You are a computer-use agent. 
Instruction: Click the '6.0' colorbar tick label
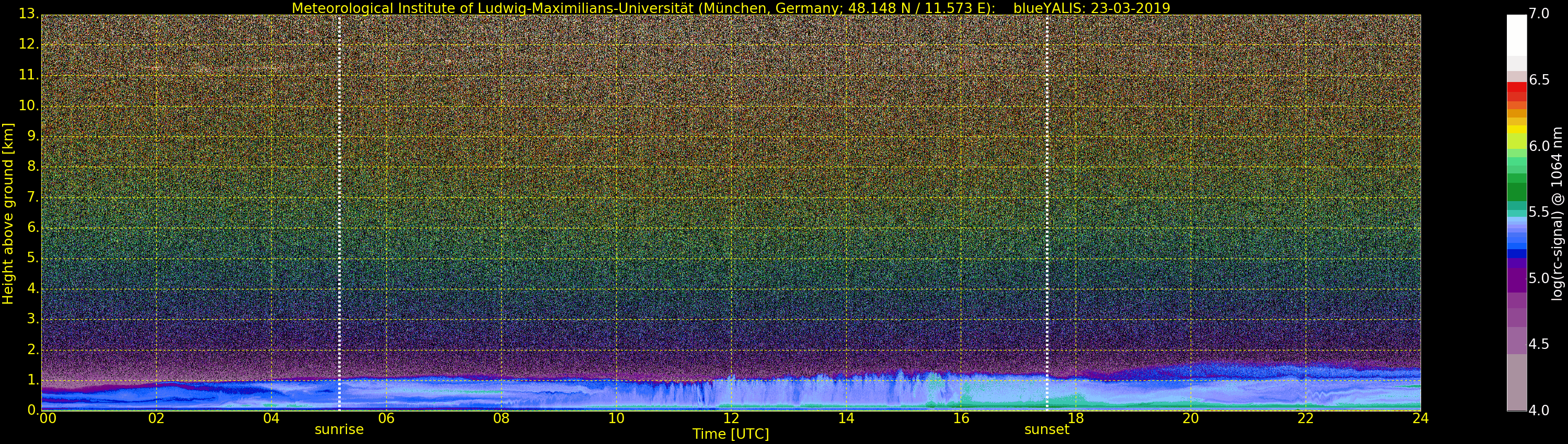pyautogui.click(x=1539, y=146)
